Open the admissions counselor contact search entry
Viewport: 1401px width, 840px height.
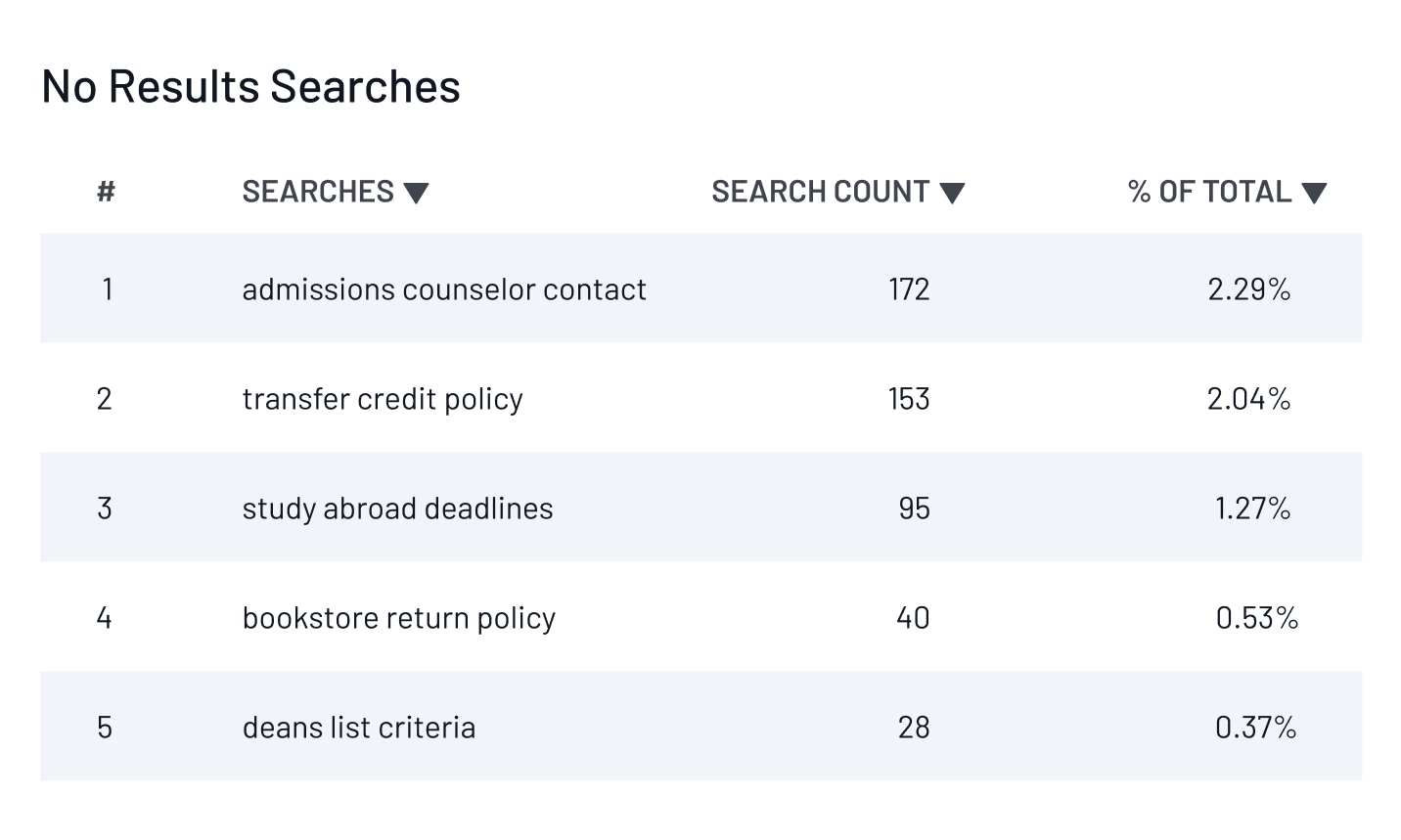click(x=444, y=288)
